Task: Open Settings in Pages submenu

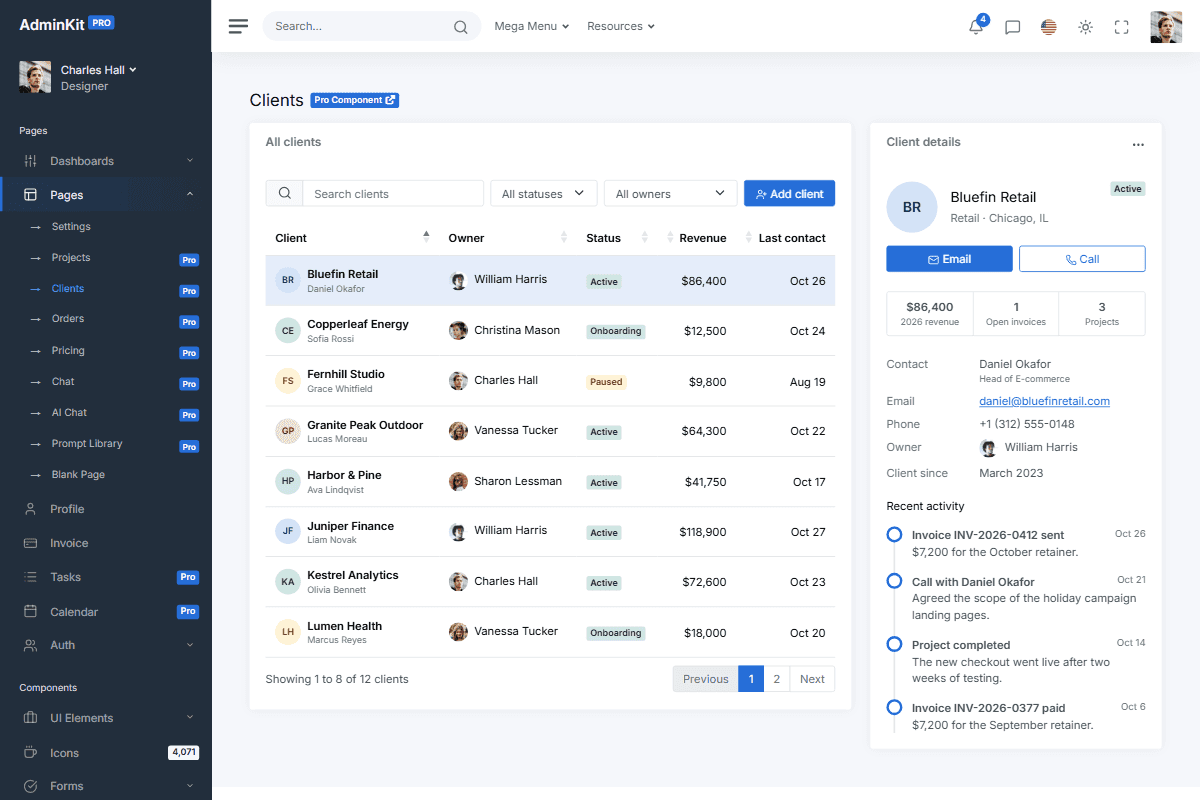Action: coord(71,227)
